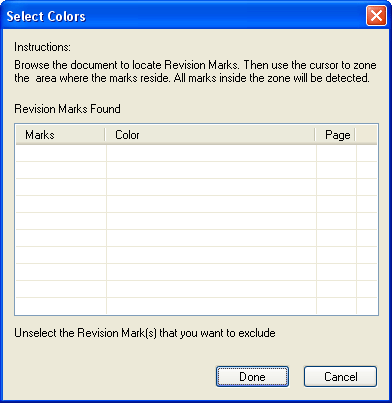Click the blank header area after Page
The image size is (392, 403).
click(x=366, y=135)
